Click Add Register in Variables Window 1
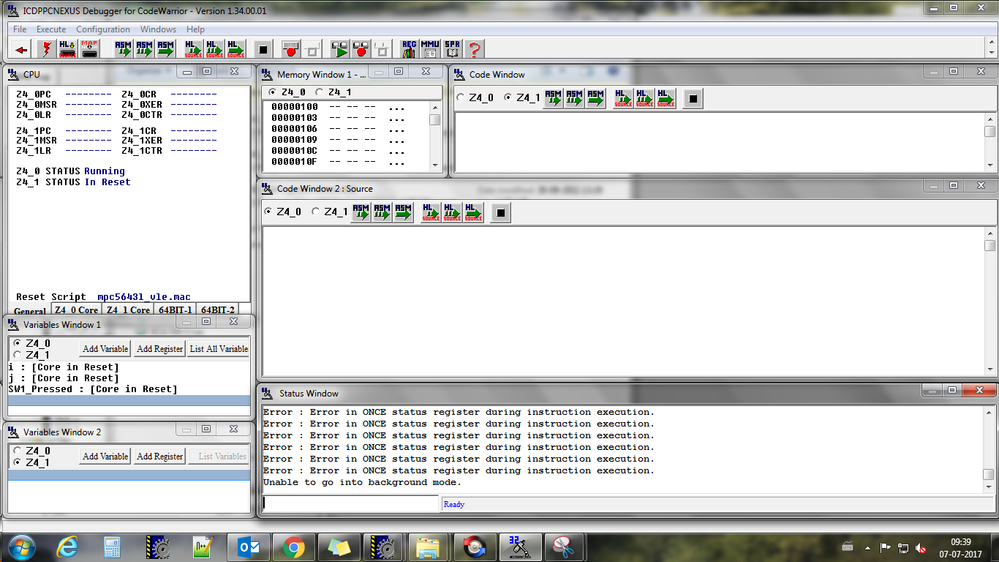Image resolution: width=999 pixels, height=562 pixels. [x=159, y=349]
